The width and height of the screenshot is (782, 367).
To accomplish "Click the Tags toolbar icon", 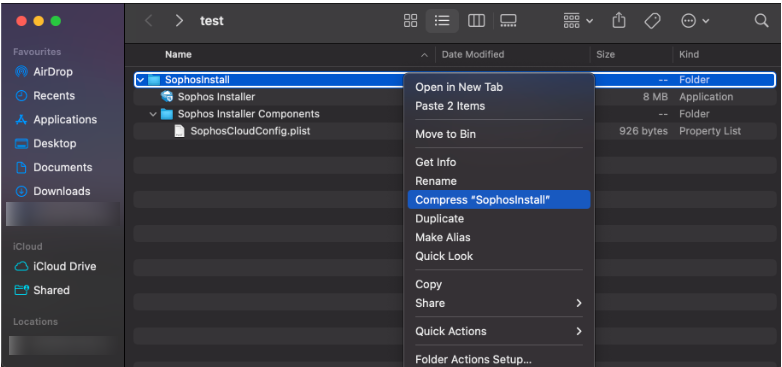I will 652,20.
